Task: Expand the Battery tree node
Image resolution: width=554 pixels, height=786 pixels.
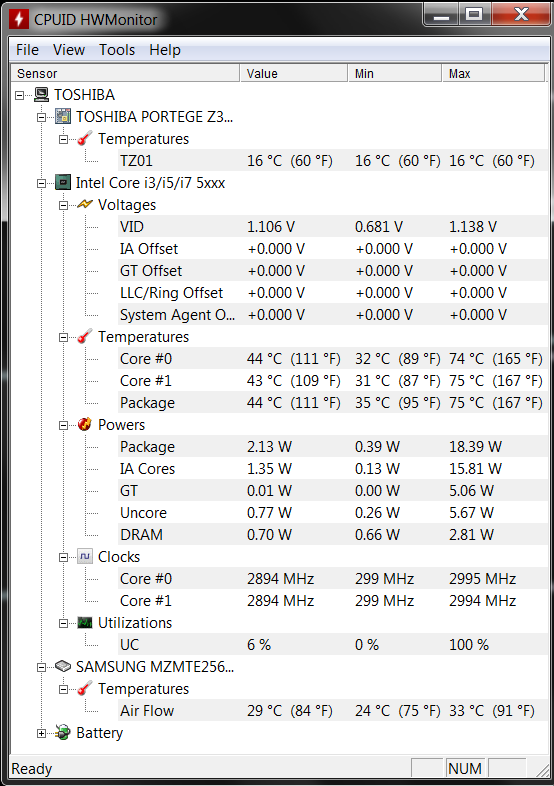Action: tap(41, 733)
